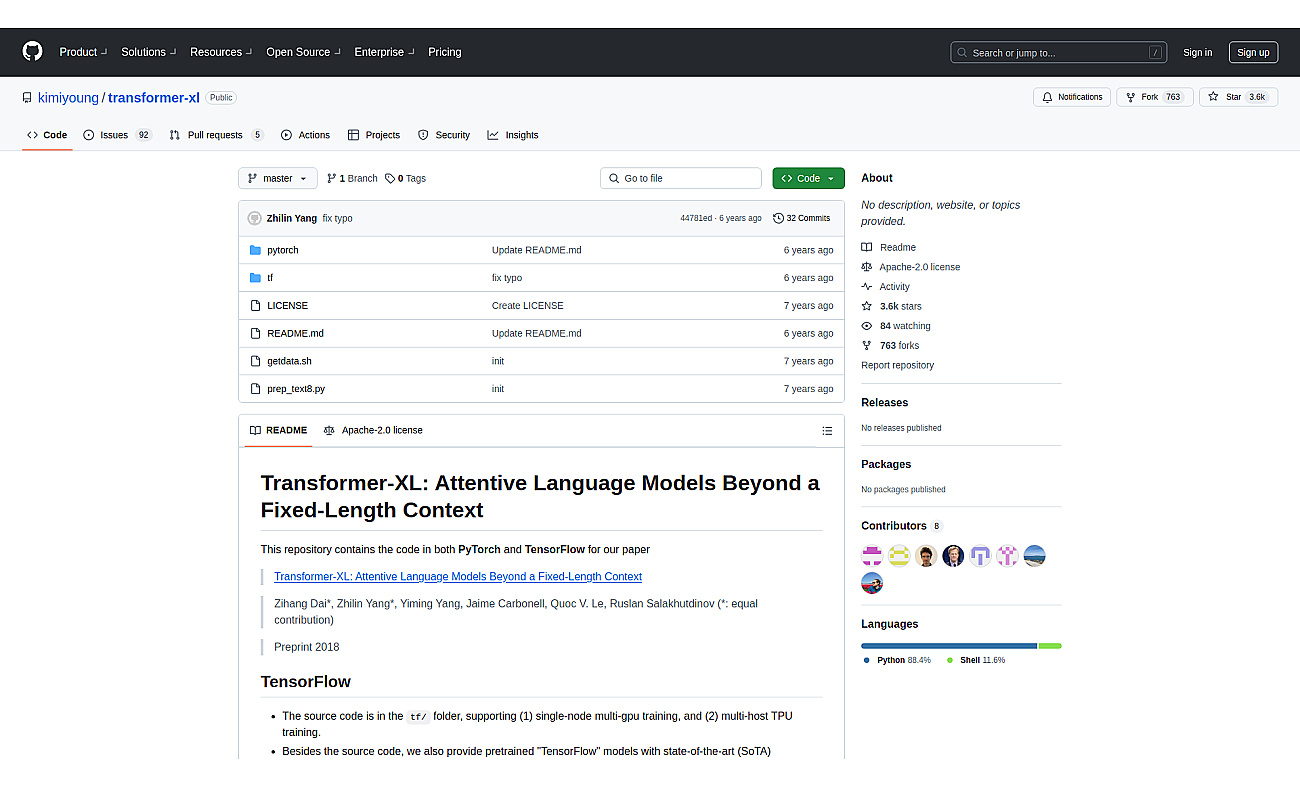
Task: Click the Sign up button
Action: [1253, 53]
